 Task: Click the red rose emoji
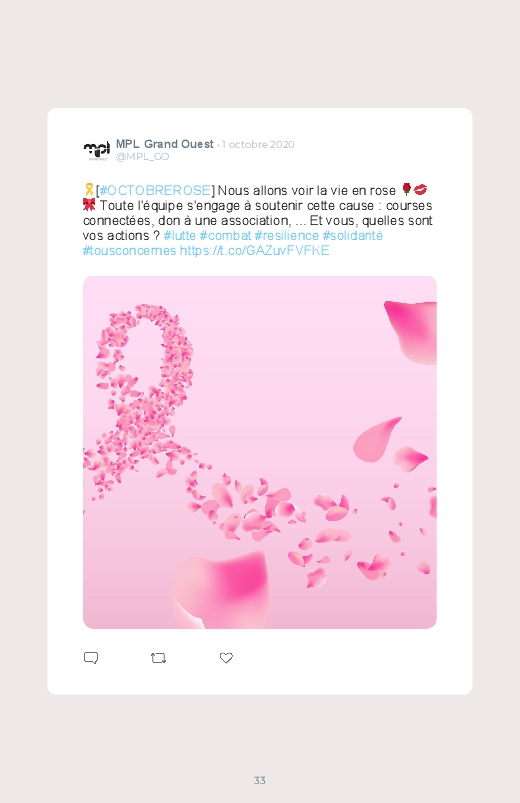(x=406, y=189)
